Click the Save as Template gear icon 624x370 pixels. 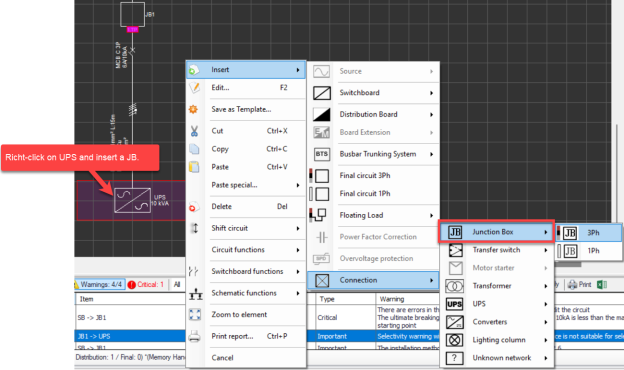[x=193, y=109]
